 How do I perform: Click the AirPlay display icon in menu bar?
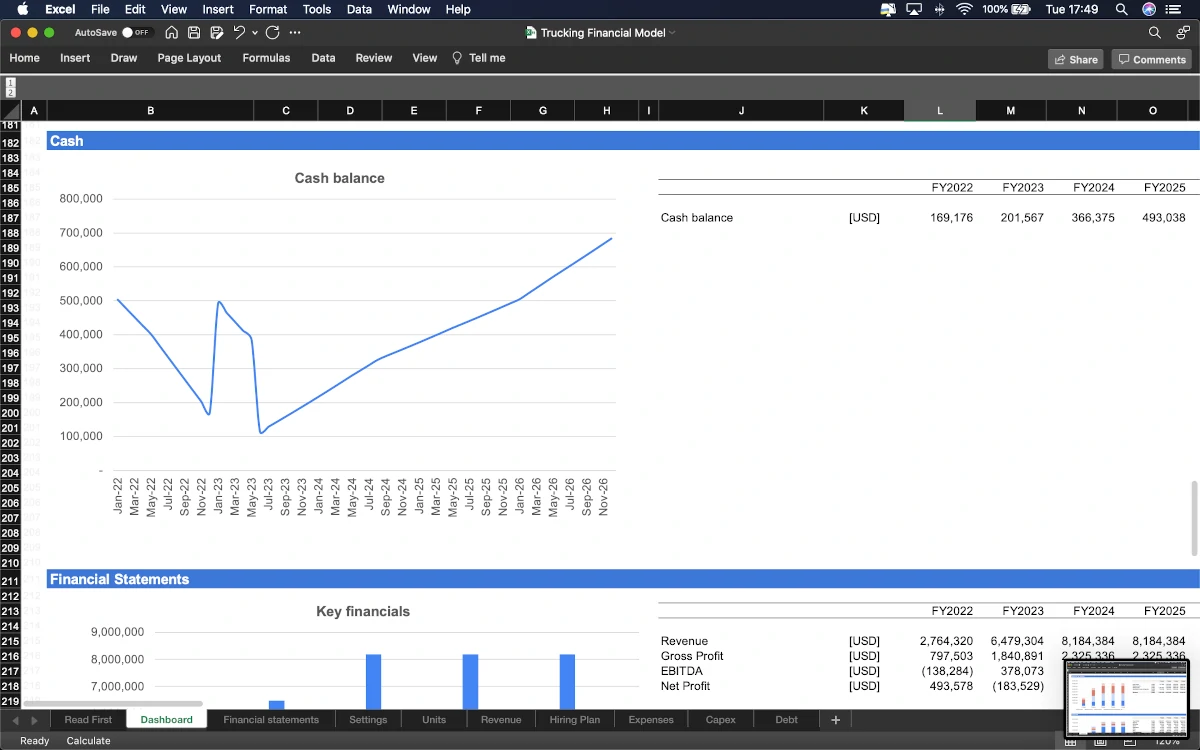pyautogui.click(x=914, y=9)
